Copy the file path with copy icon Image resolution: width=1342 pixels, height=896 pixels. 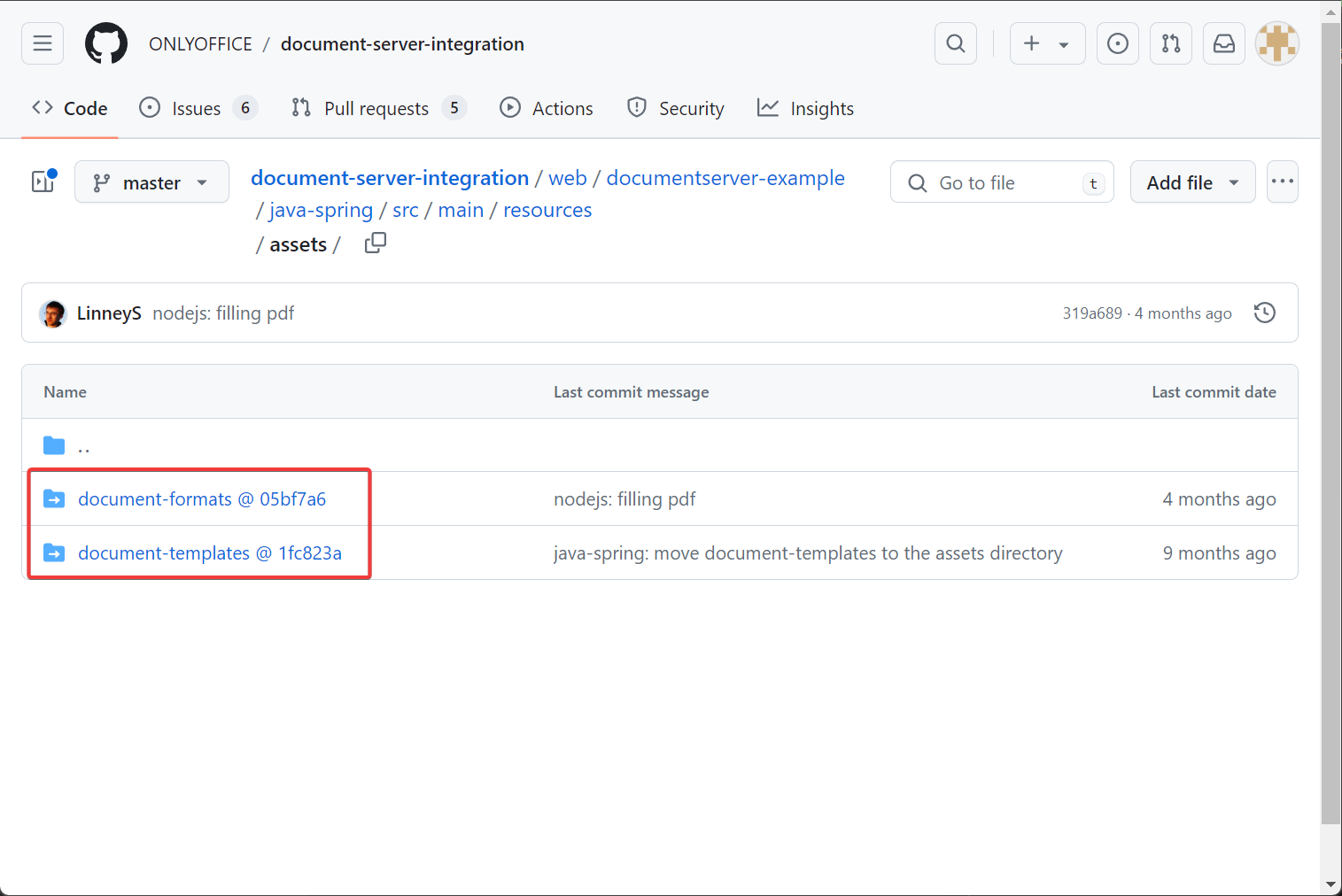click(x=376, y=243)
